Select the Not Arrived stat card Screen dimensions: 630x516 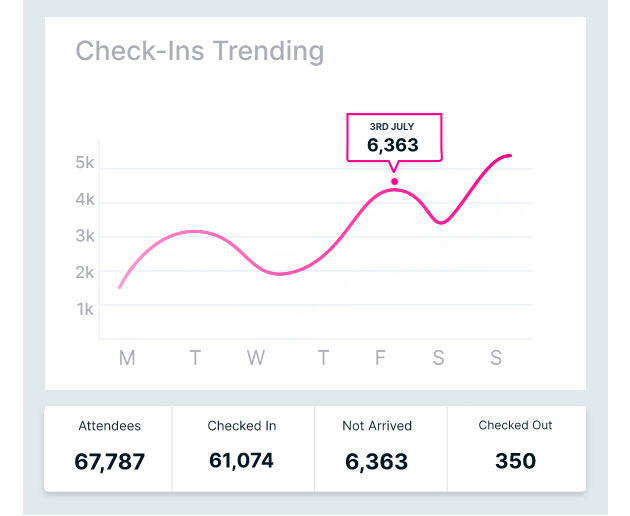pyautogui.click(x=377, y=447)
